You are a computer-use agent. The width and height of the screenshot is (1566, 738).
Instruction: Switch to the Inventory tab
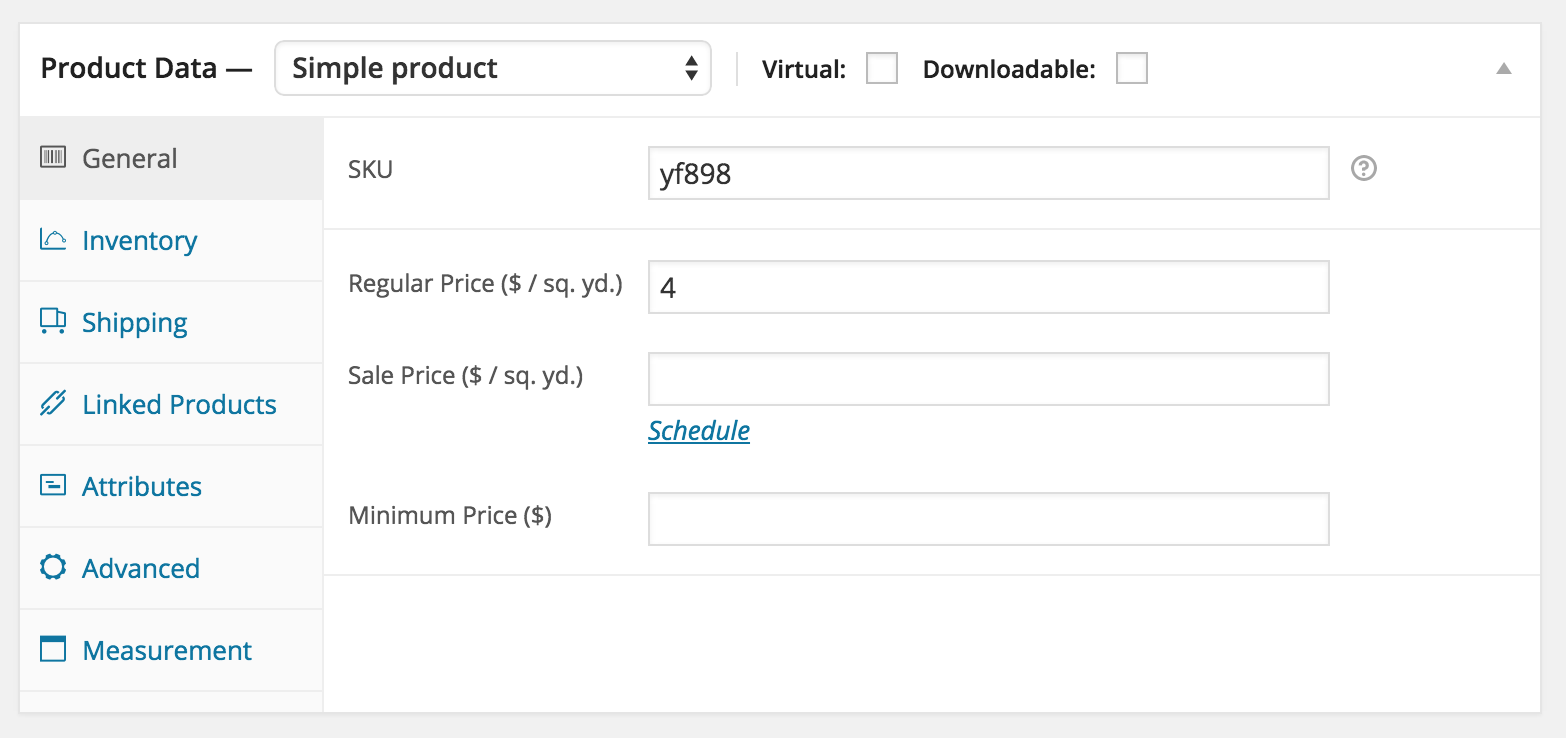point(140,241)
